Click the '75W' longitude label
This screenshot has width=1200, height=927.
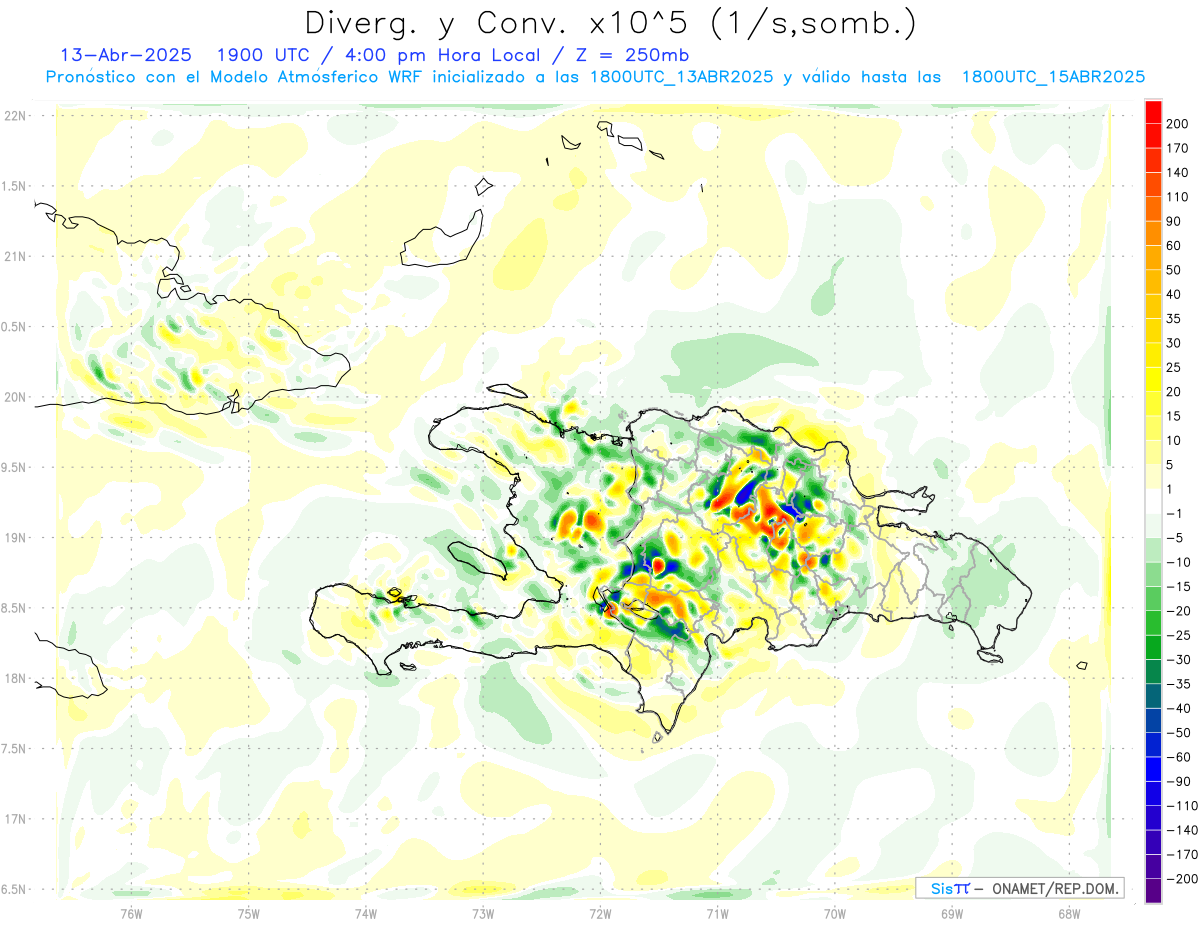(x=249, y=912)
